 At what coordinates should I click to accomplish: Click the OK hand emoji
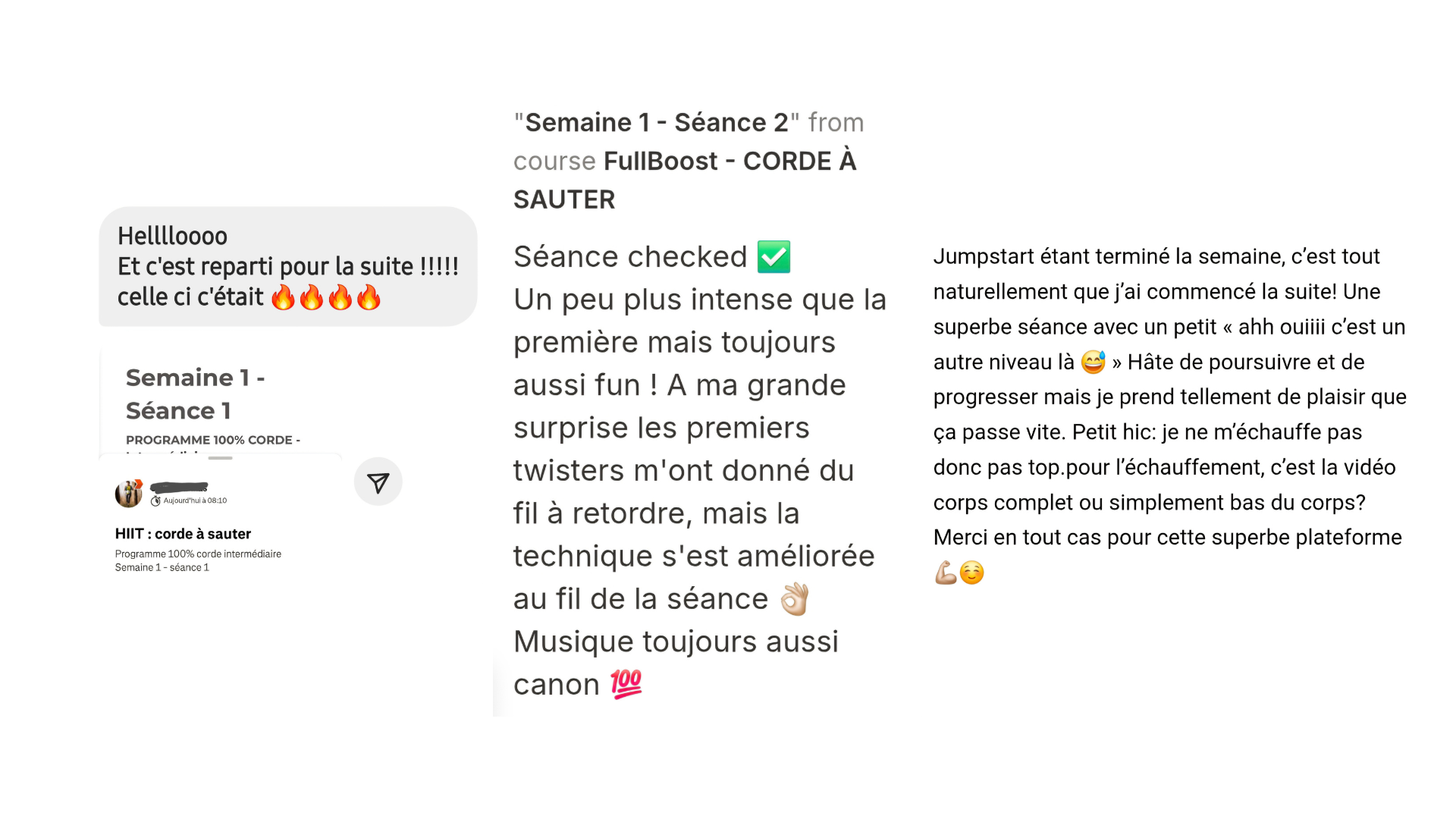pos(795,599)
